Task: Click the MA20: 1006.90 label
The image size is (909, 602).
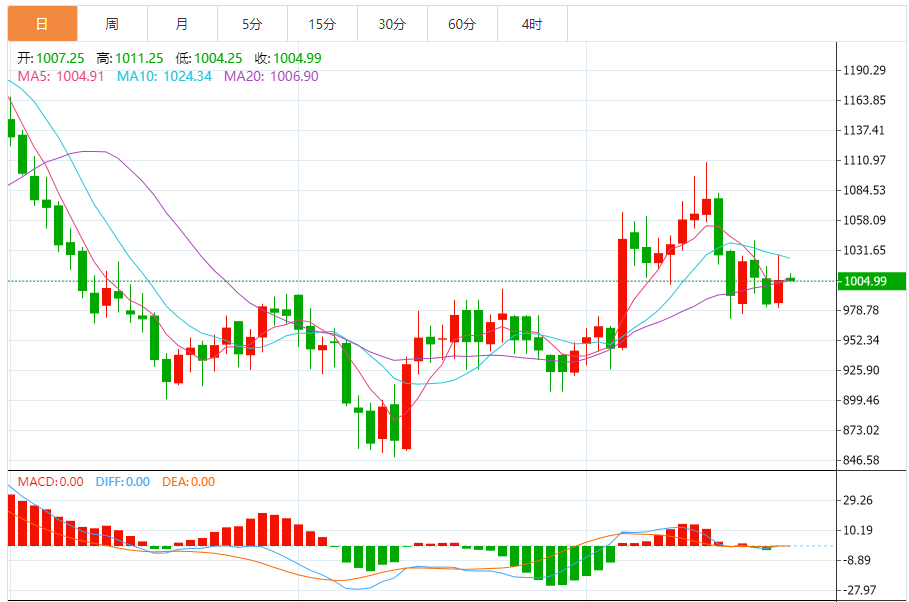Action: [x=271, y=76]
